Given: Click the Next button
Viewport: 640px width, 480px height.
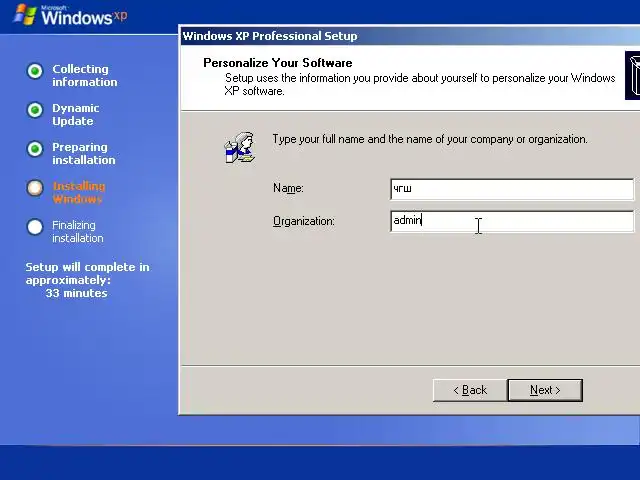Looking at the screenshot, I should [545, 390].
